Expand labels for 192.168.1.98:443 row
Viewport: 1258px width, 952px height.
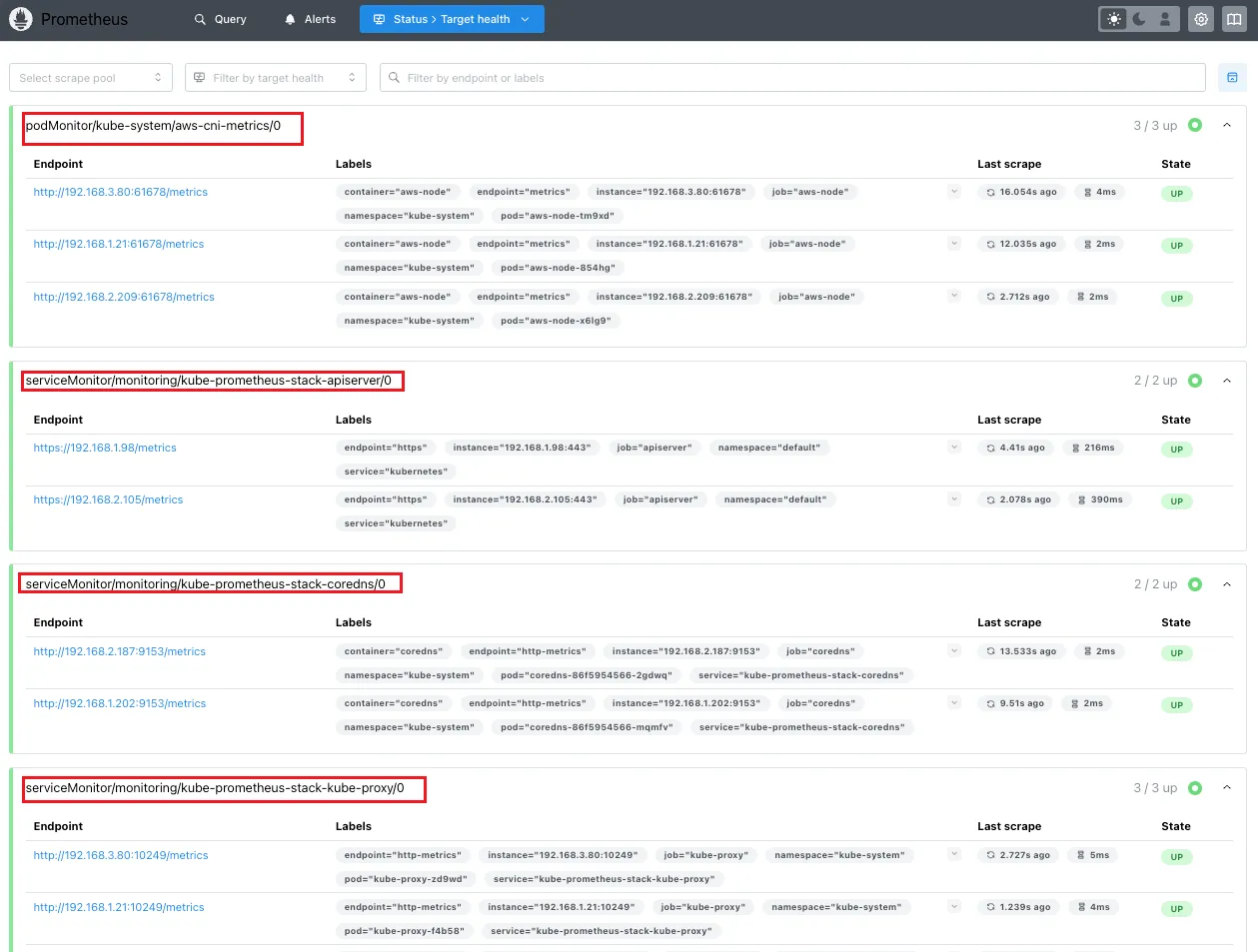tap(954, 448)
